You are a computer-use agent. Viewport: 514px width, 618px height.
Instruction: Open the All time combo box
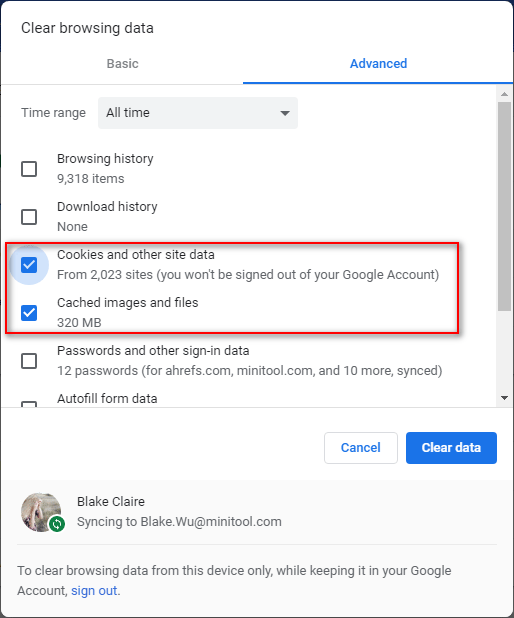tap(198, 113)
